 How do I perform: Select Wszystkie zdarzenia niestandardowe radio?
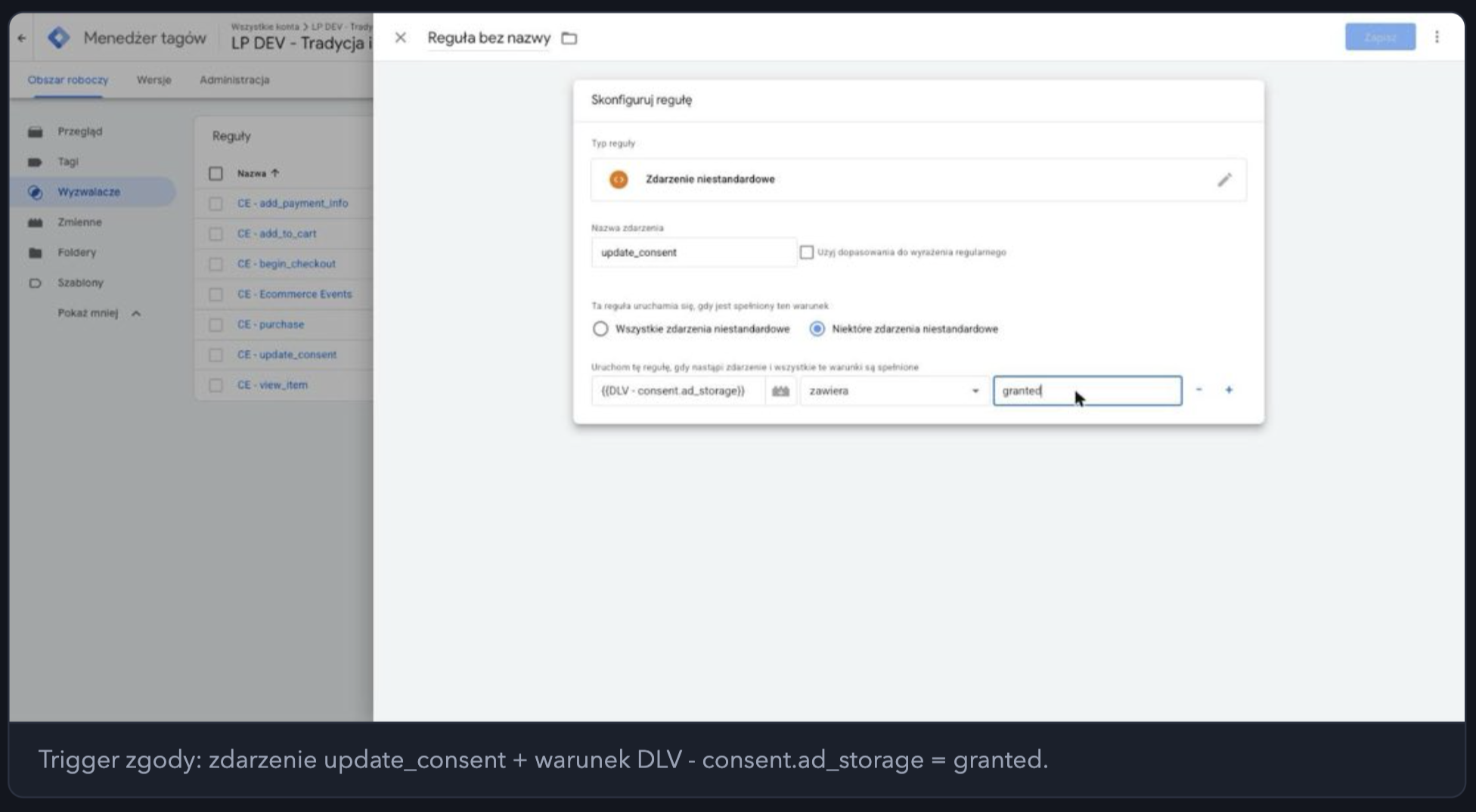tap(600, 329)
